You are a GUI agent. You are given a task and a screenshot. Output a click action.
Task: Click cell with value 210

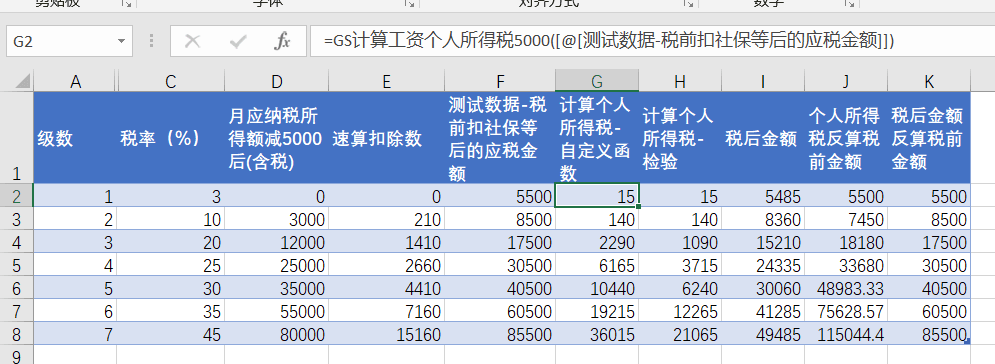click(386, 219)
